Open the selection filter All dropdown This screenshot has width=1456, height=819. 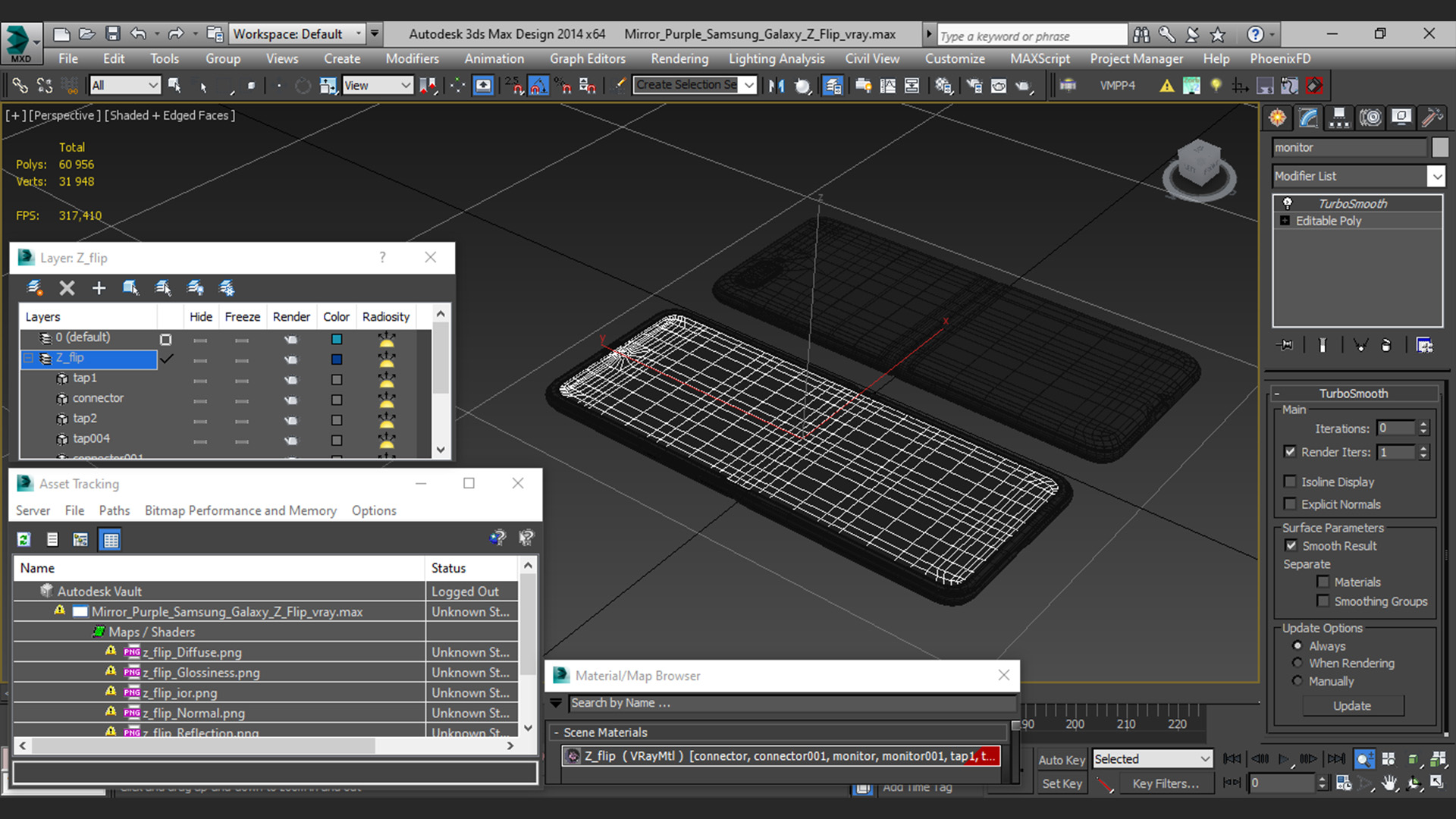pos(124,85)
